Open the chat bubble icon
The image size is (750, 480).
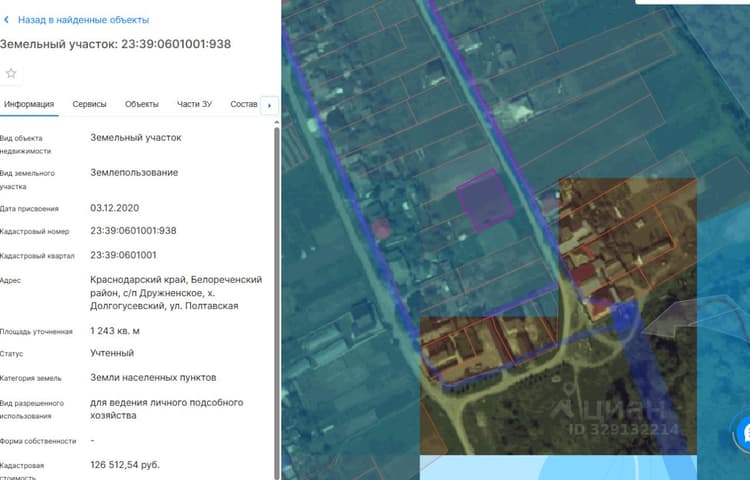[744, 433]
